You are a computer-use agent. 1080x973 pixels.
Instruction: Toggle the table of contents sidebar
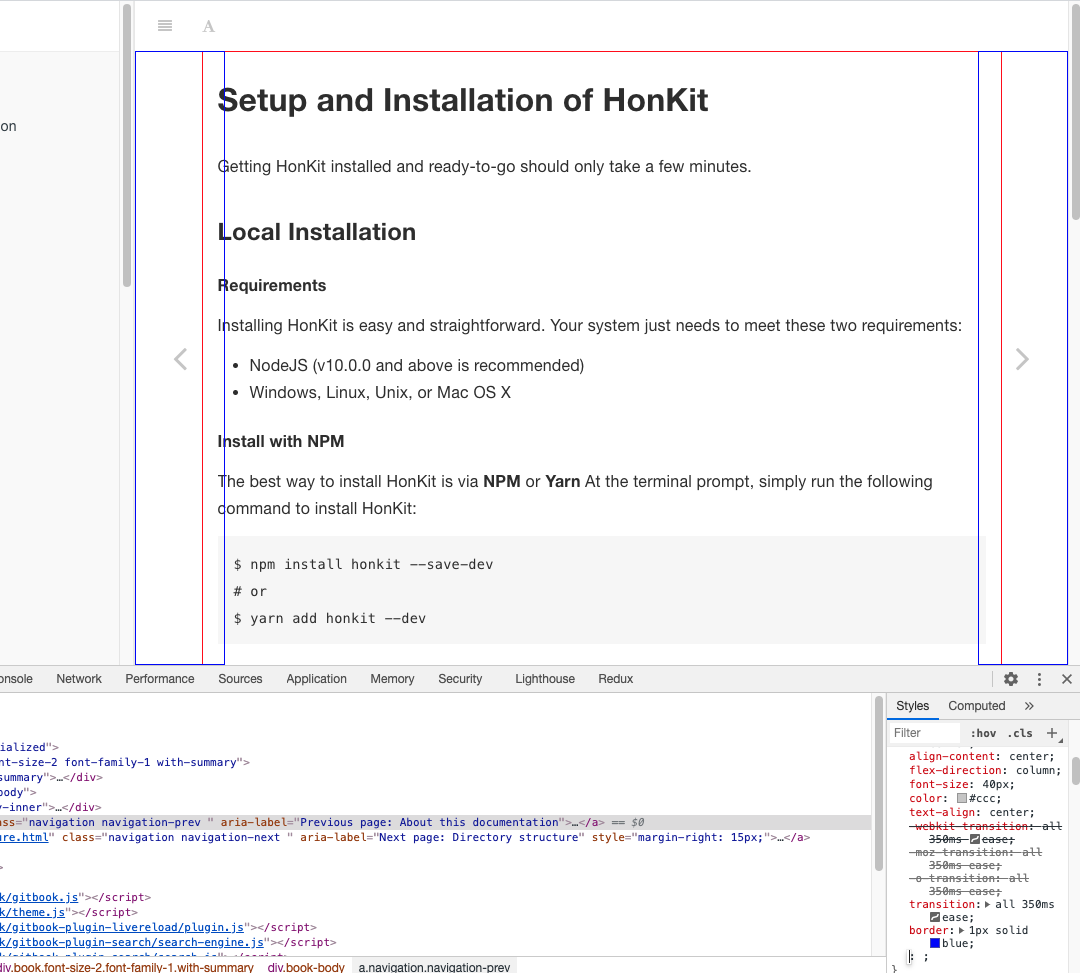(x=164, y=25)
